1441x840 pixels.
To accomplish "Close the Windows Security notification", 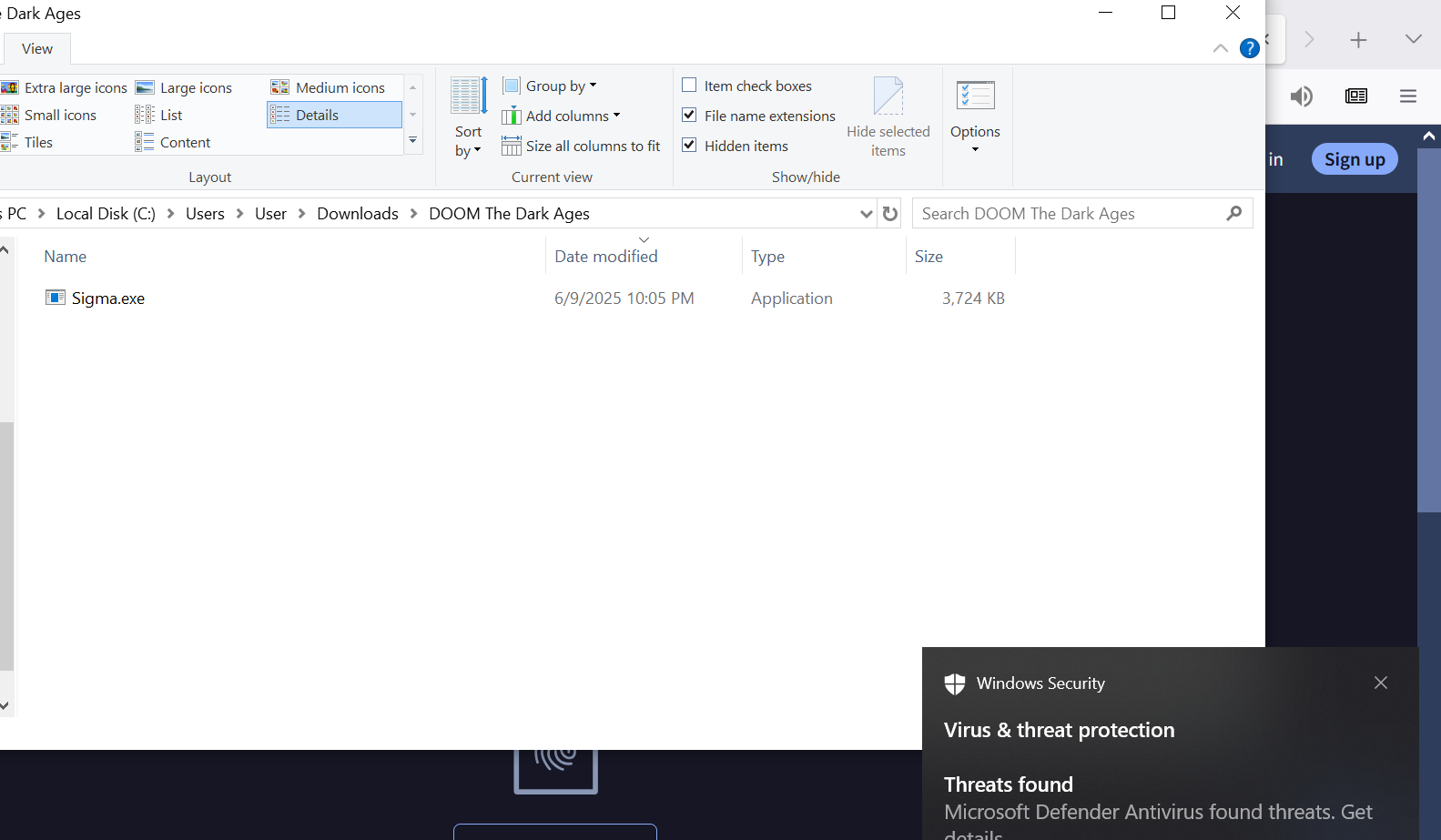I will coord(1381,683).
